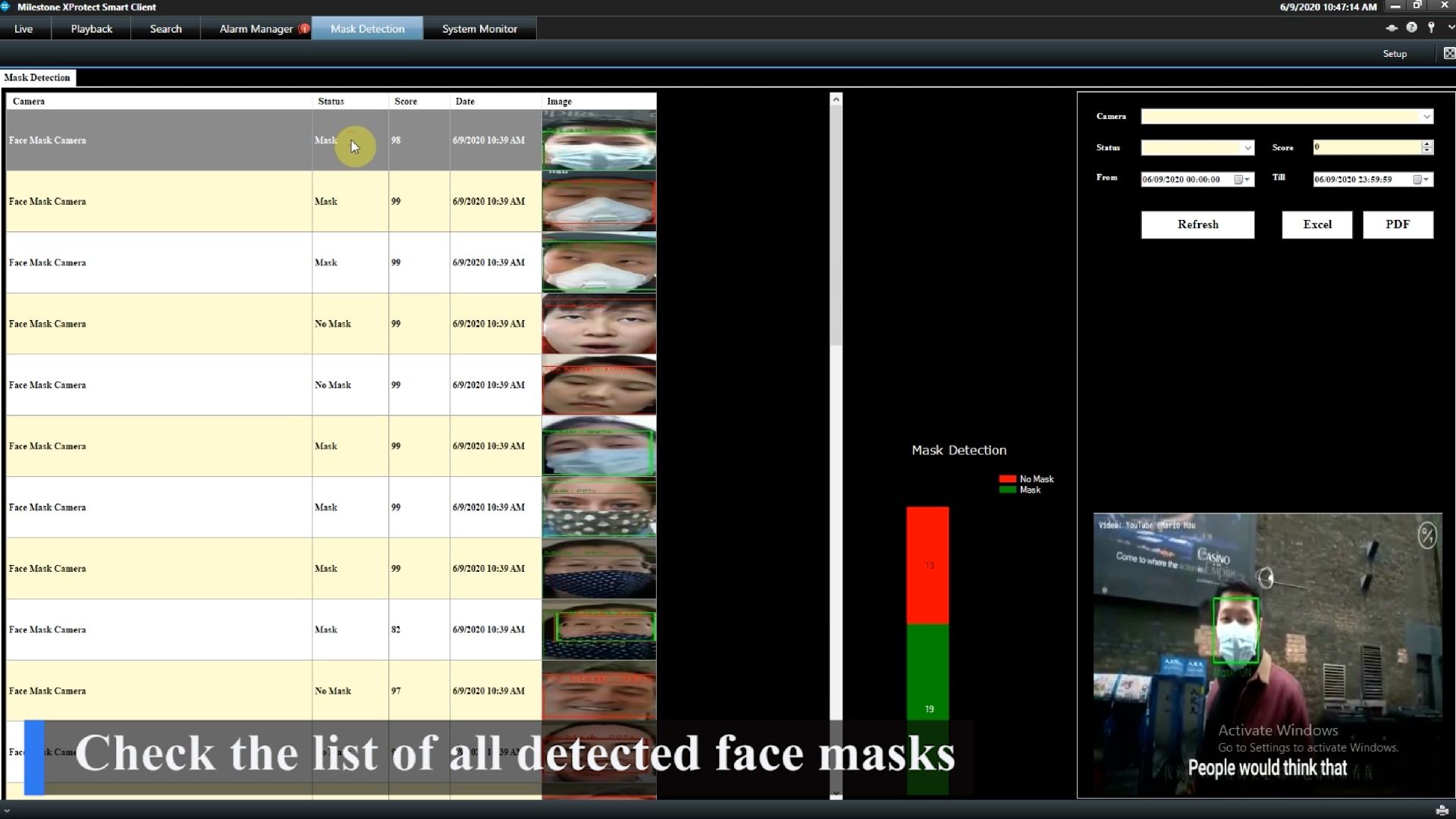Click the printer icon in bottom status bar
This screenshot has width=1456, height=819.
[x=1442, y=810]
